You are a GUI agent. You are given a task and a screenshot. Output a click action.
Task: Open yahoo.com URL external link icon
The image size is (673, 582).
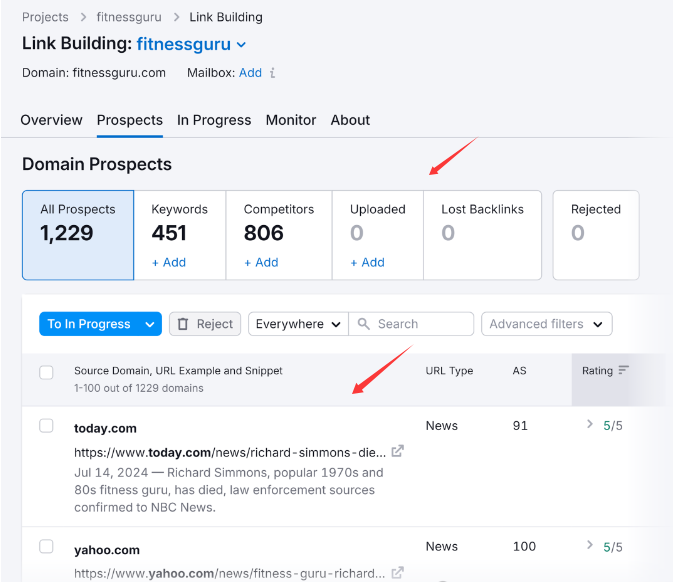[397, 573]
